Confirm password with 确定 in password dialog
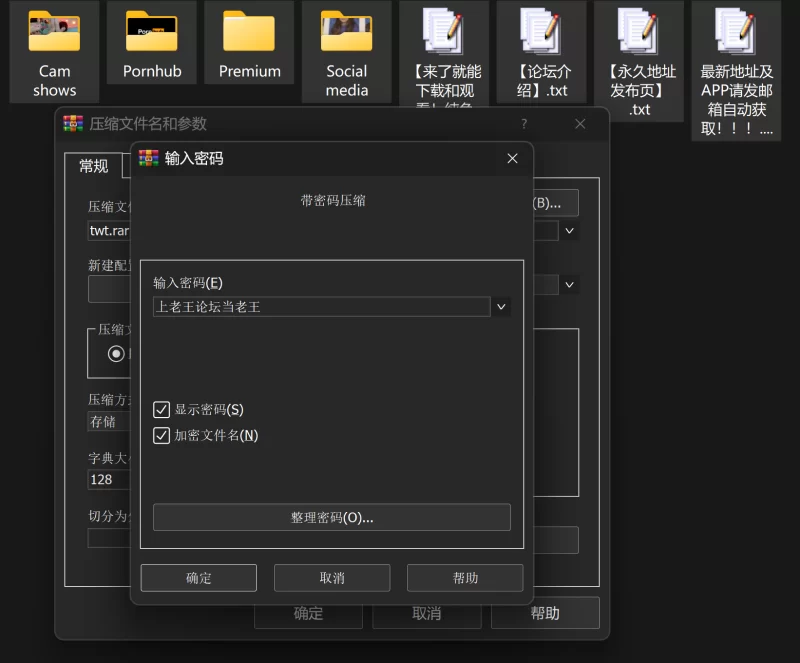Viewport: 800px width, 663px height. (x=198, y=578)
